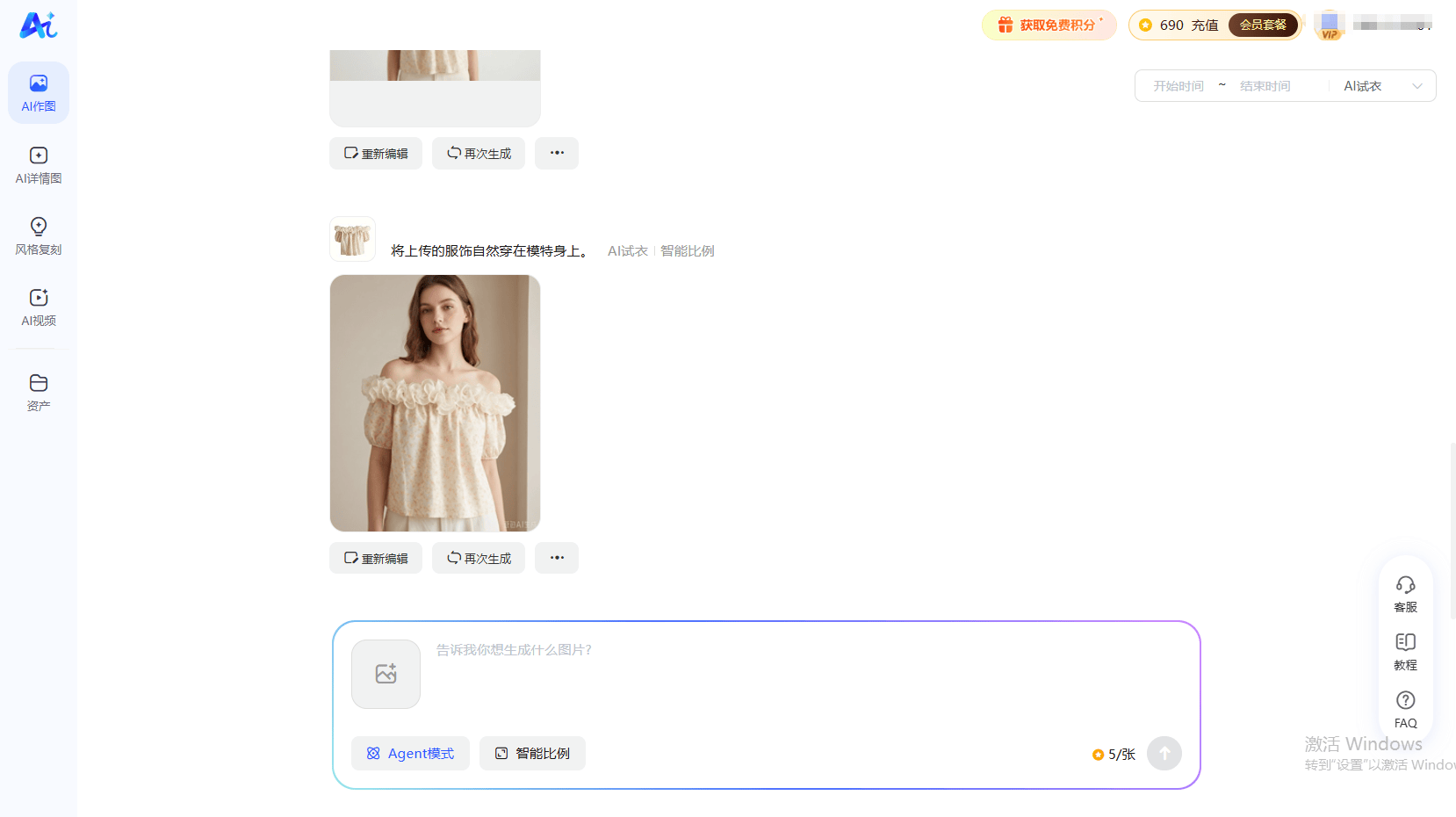Click the 充值 recharge link
1456x817 pixels.
[x=1205, y=25]
